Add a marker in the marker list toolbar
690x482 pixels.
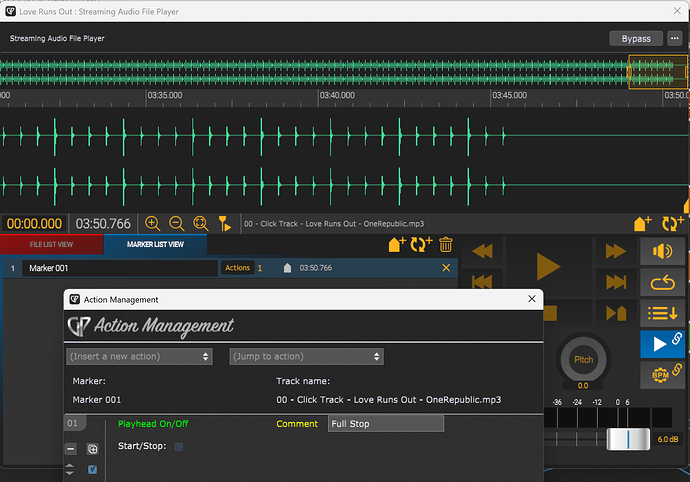tap(396, 244)
